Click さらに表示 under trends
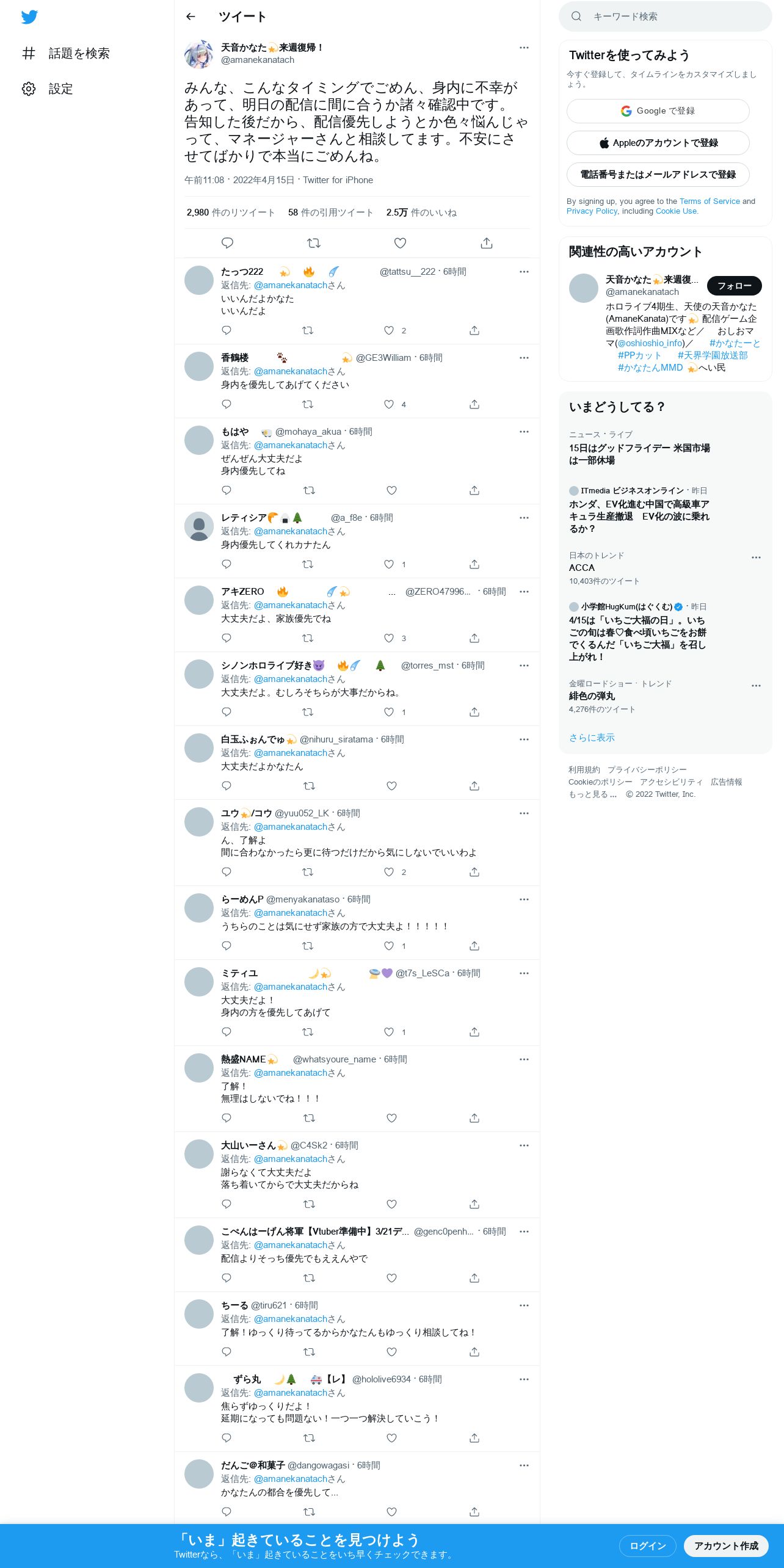The image size is (784, 1568). point(592,738)
